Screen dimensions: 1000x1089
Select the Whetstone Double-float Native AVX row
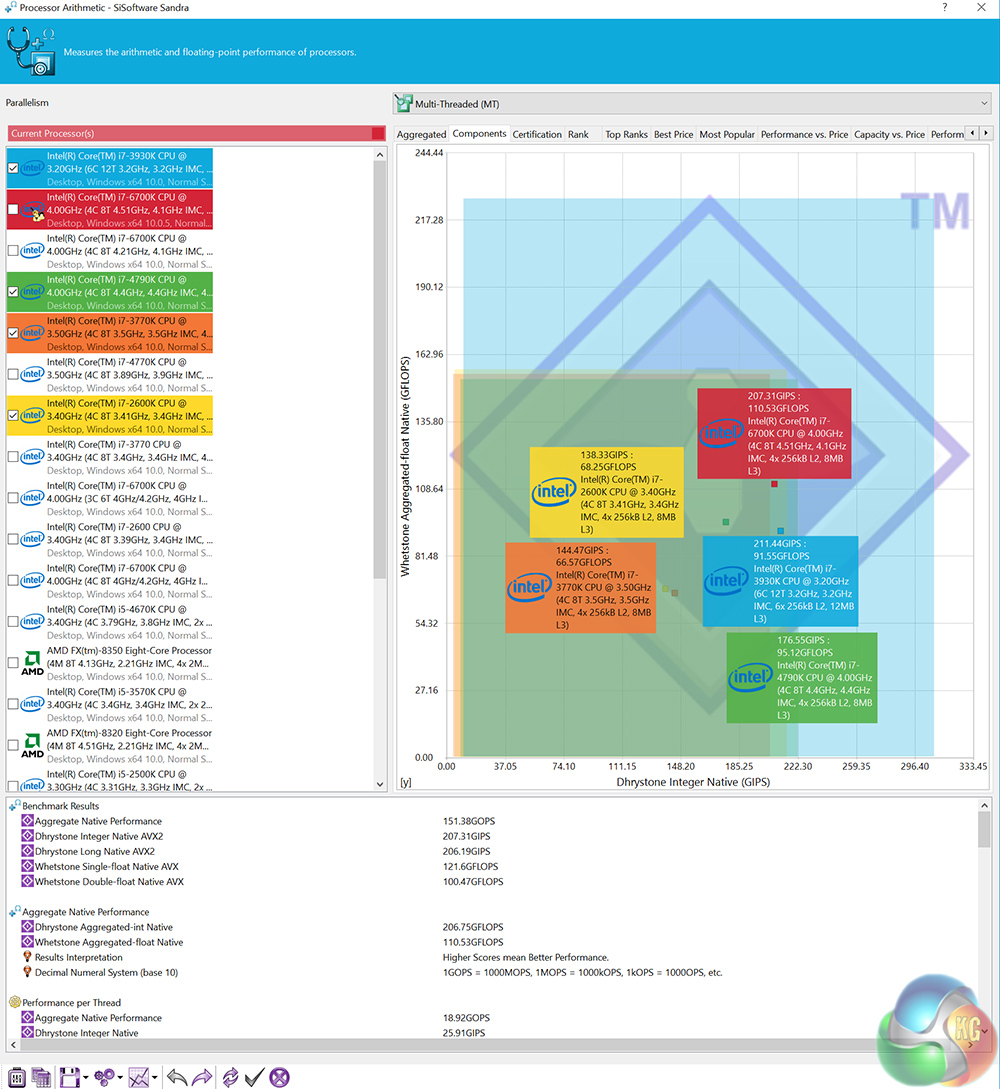tap(493, 881)
